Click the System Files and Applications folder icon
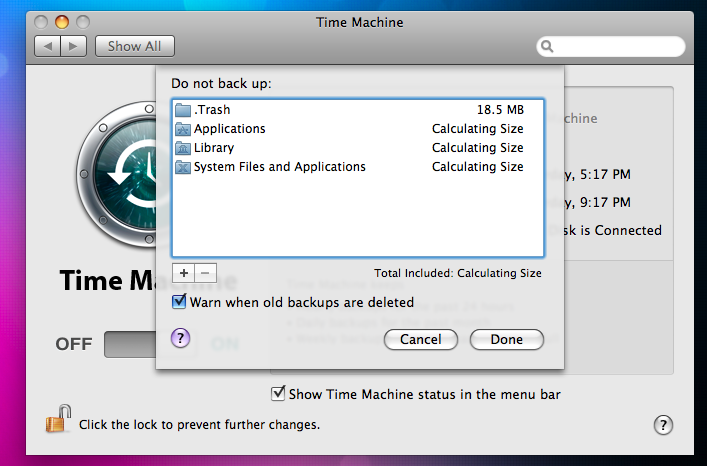The height and width of the screenshot is (466, 707). point(183,167)
